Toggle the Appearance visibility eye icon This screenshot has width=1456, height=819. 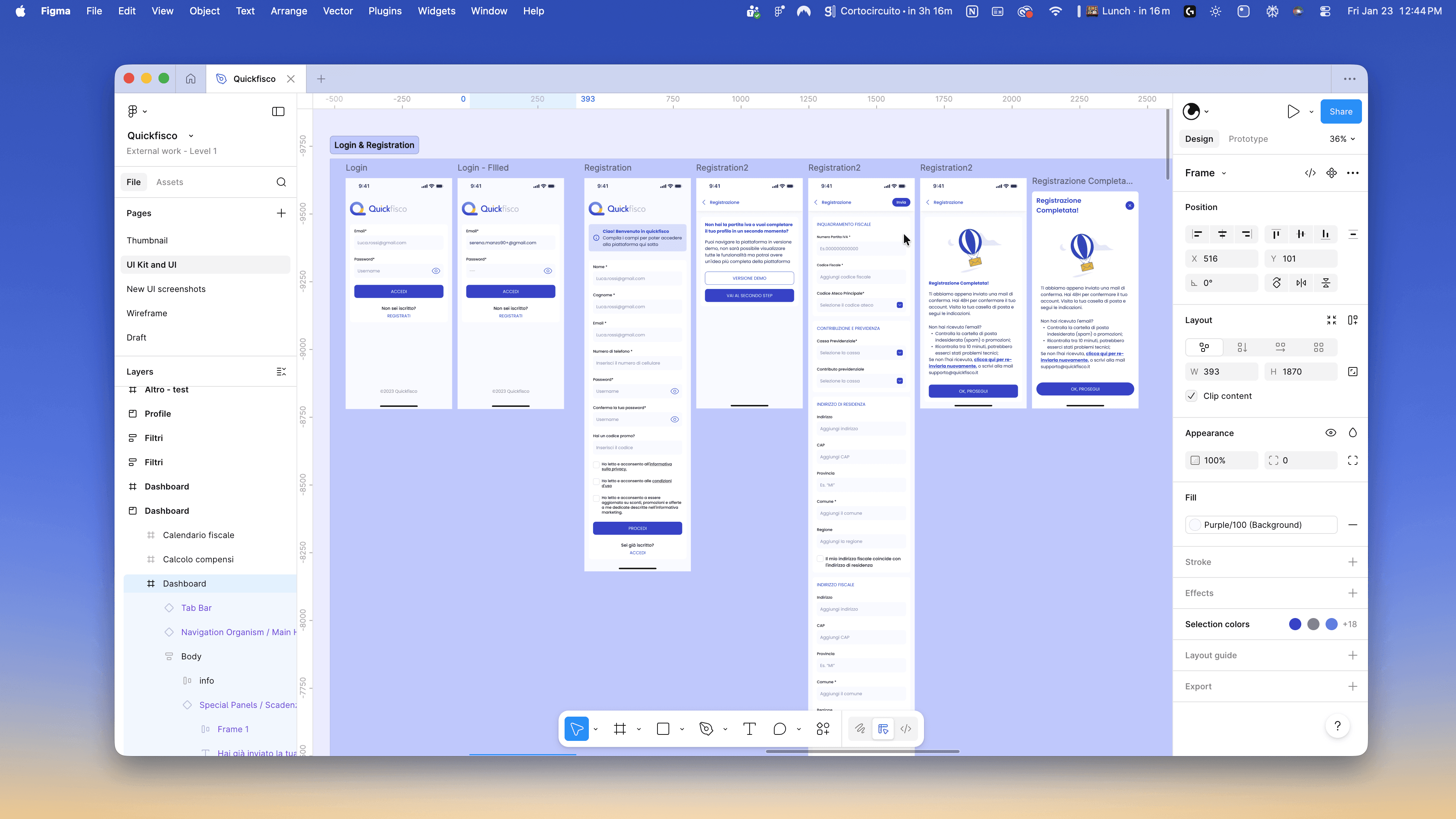1330,433
